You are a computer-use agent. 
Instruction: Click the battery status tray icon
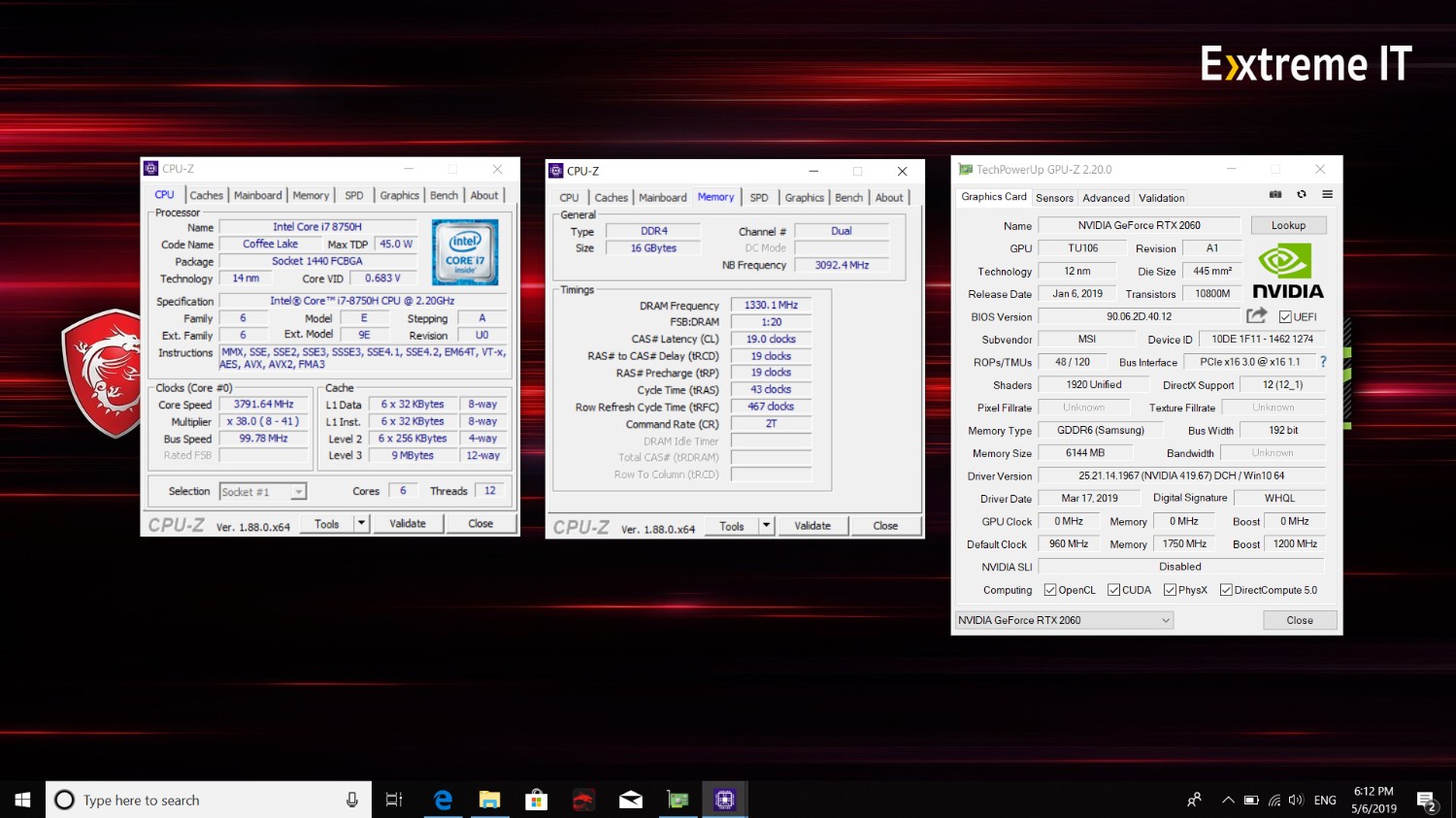point(1251,801)
